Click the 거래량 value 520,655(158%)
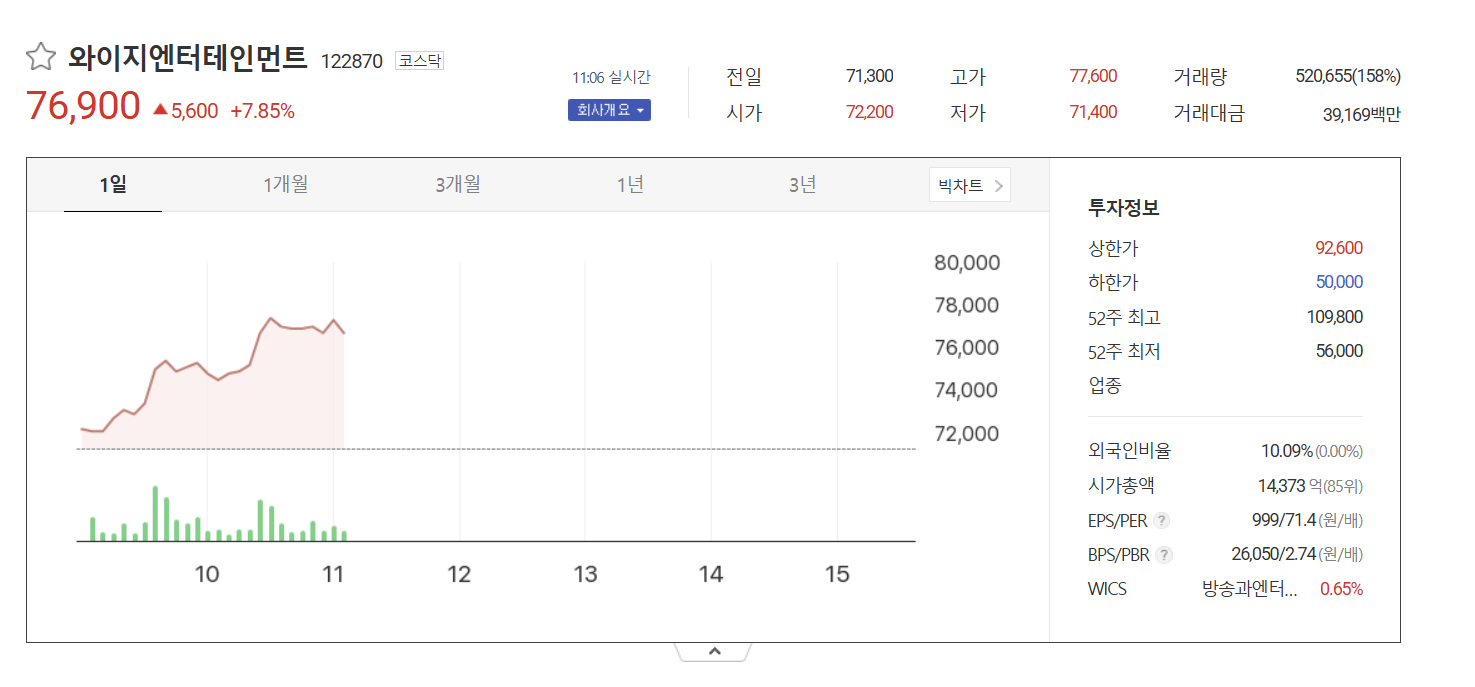1475x687 pixels. 1347,76
